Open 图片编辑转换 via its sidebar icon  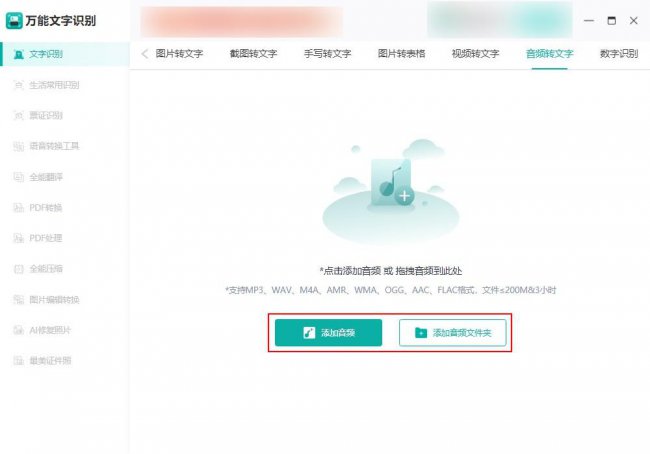coord(19,299)
